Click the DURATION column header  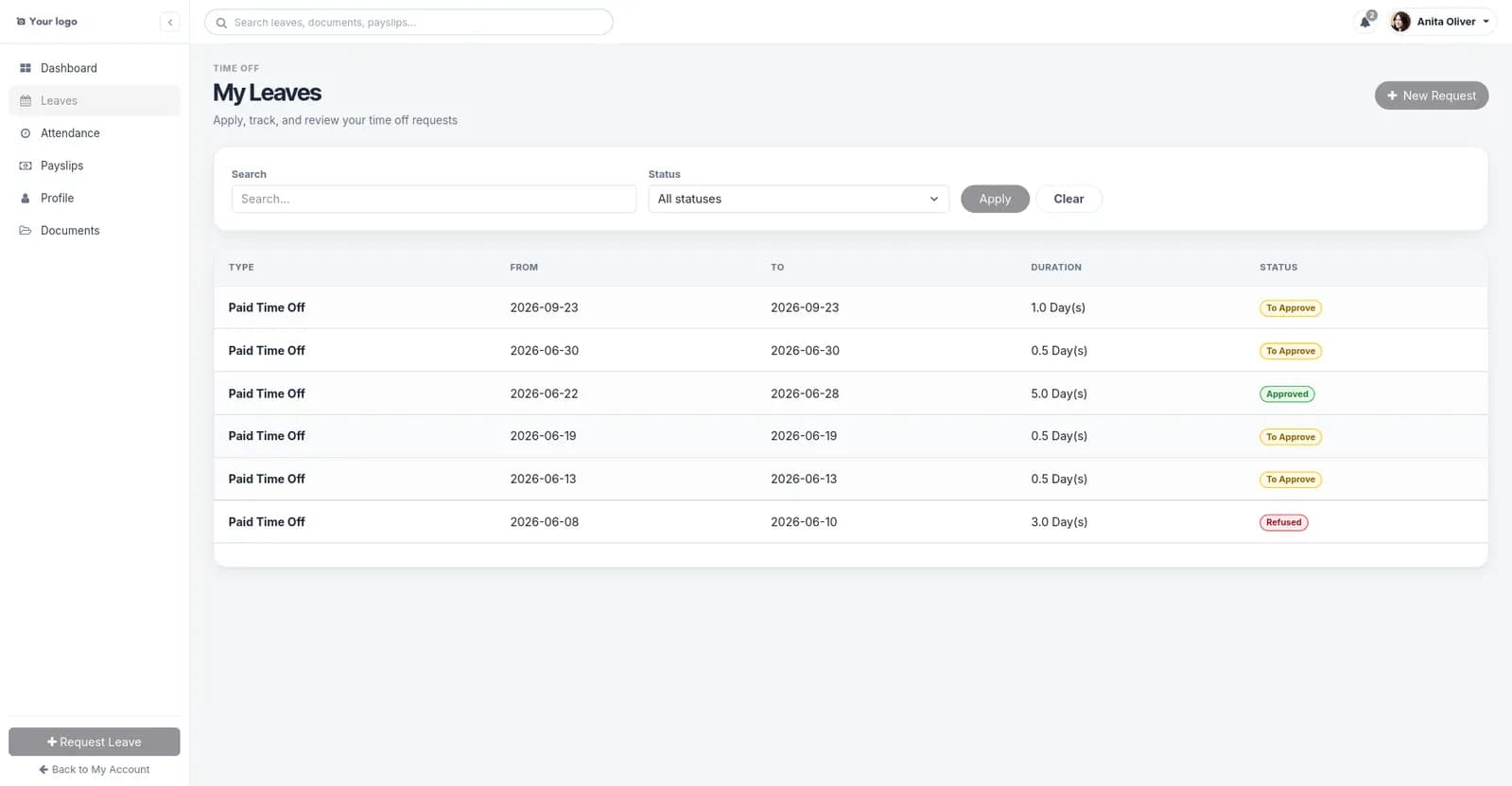tap(1055, 268)
